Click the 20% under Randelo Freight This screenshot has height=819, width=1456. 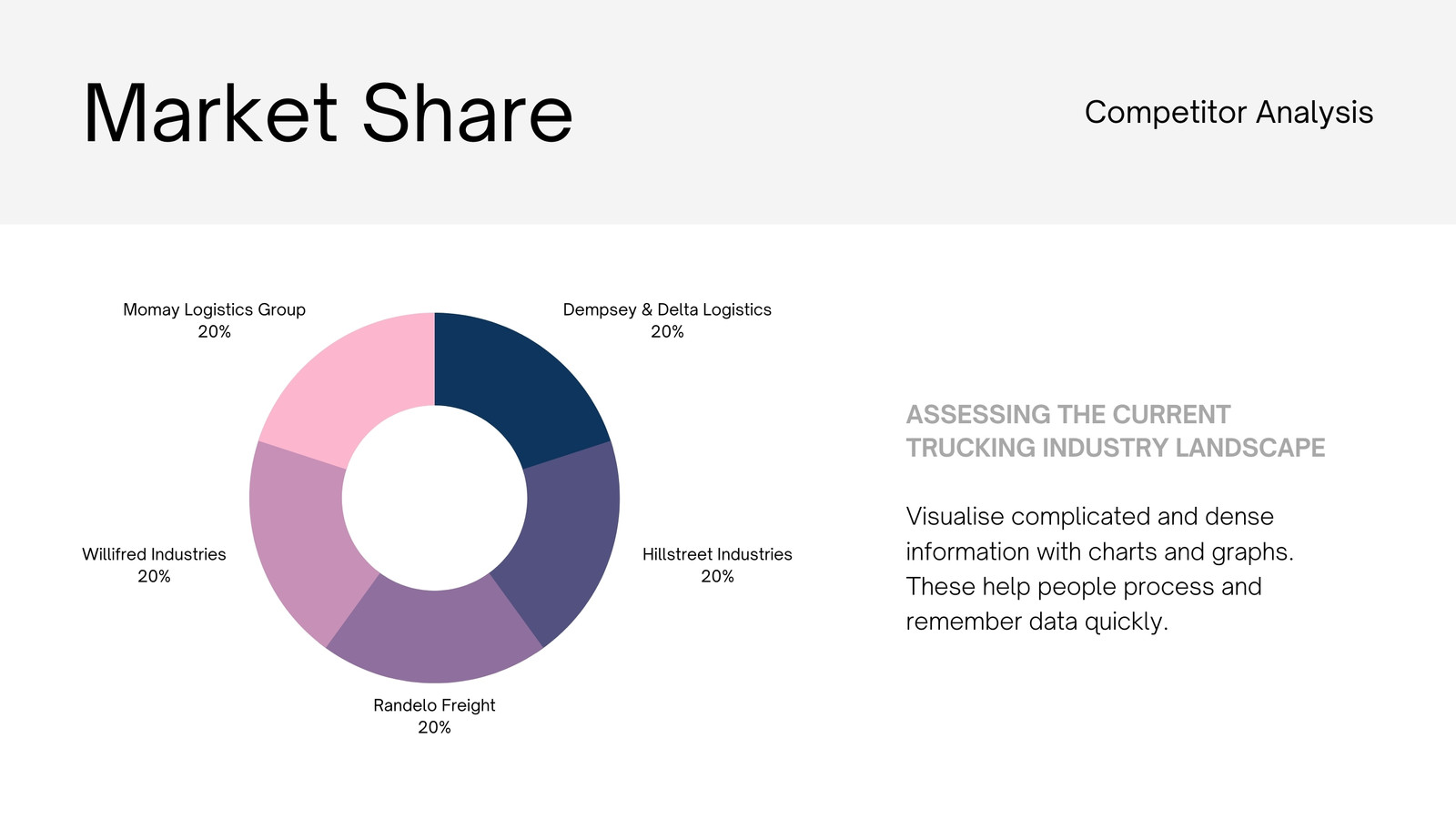434,727
